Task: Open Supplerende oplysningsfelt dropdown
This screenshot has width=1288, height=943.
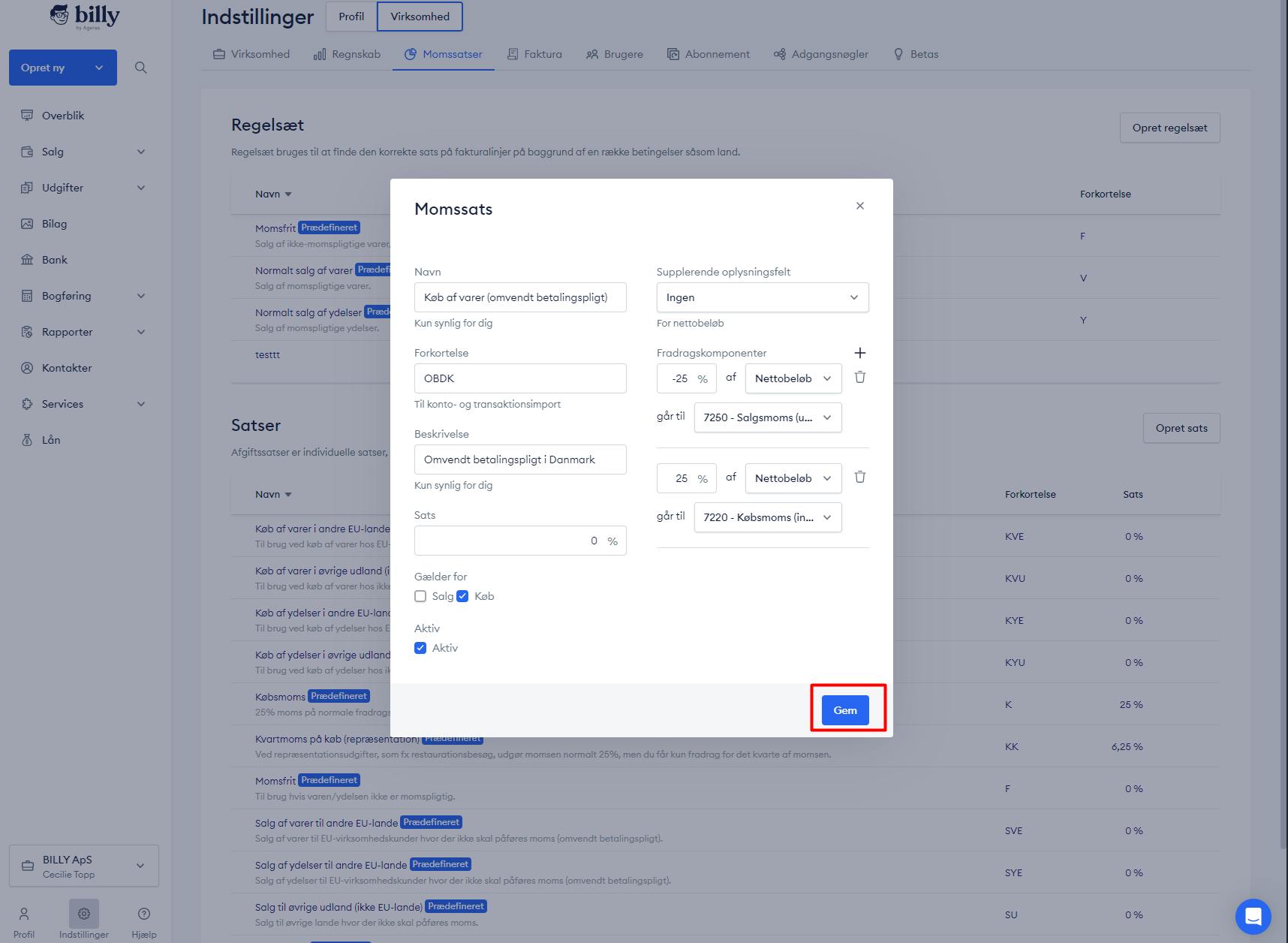Action: (x=763, y=297)
